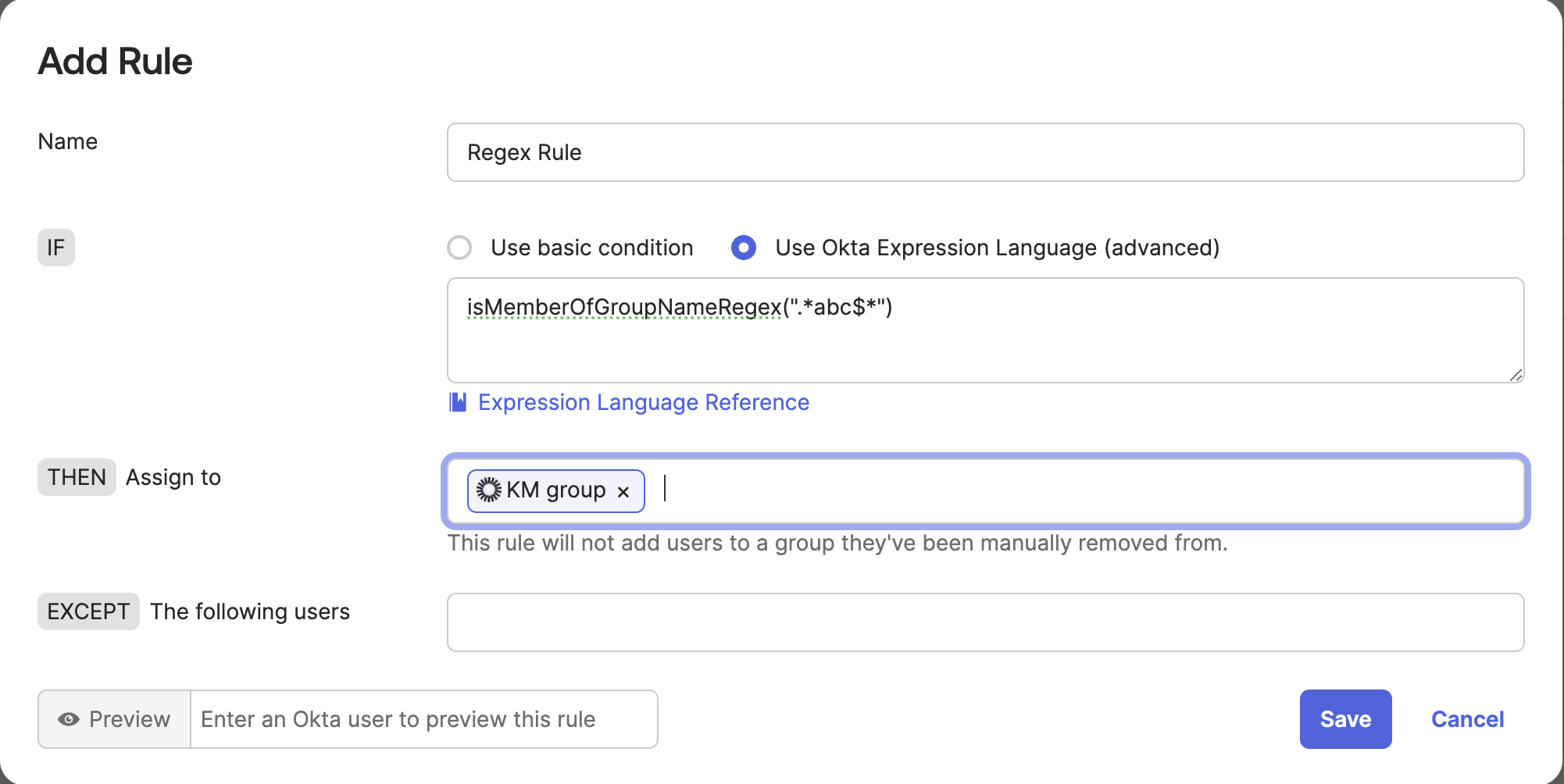Open the Expression Language Reference link
1564x784 pixels.
click(644, 402)
